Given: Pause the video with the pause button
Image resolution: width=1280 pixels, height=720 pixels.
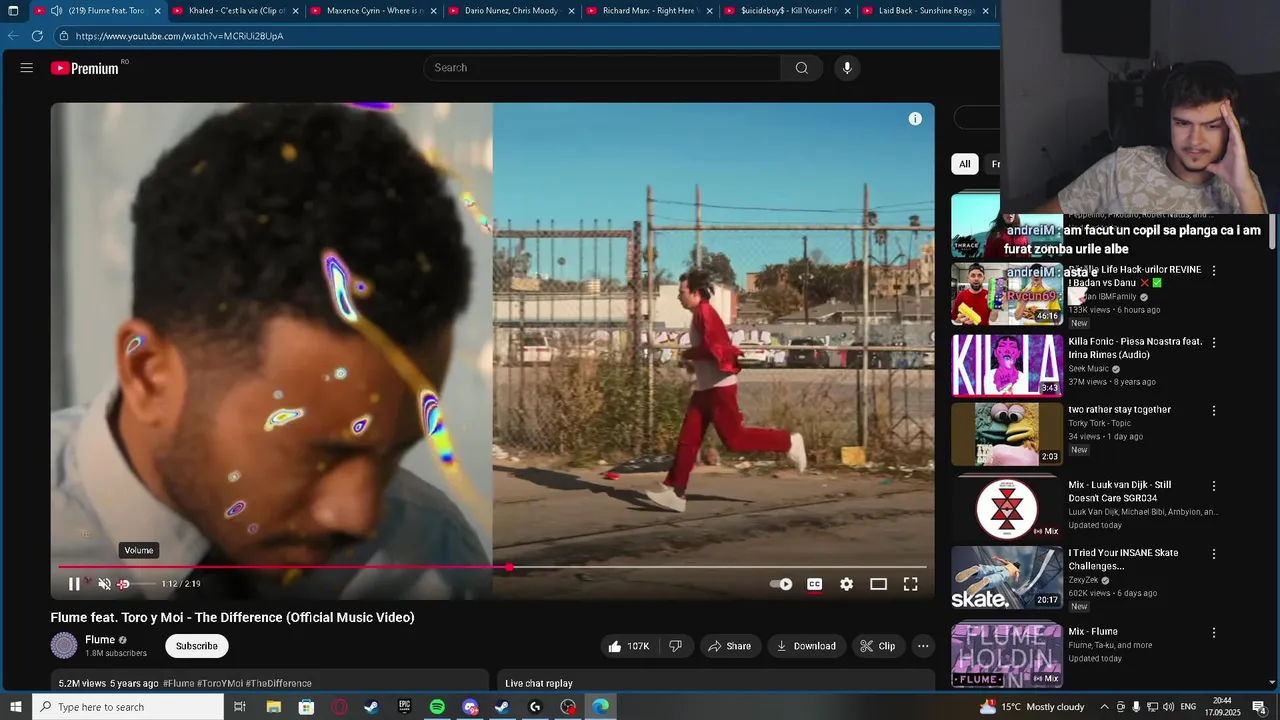Looking at the screenshot, I should tap(74, 584).
